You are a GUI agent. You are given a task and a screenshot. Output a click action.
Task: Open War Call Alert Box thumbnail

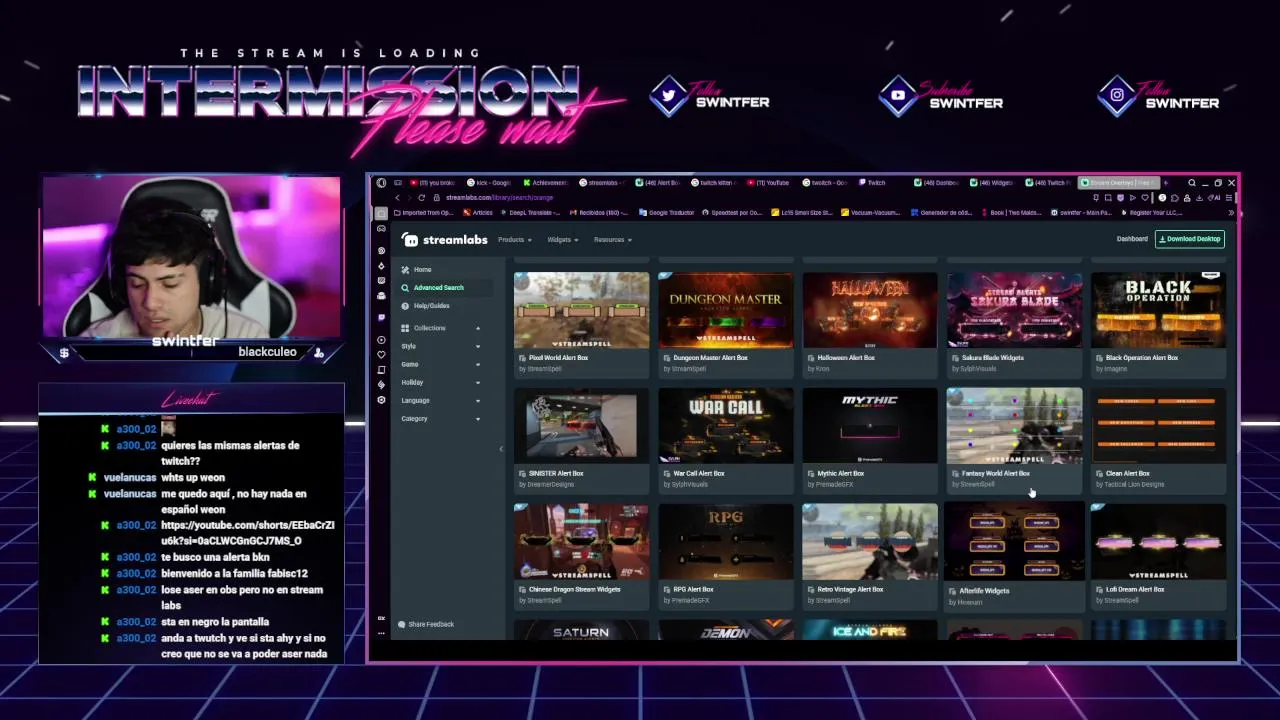tap(725, 426)
